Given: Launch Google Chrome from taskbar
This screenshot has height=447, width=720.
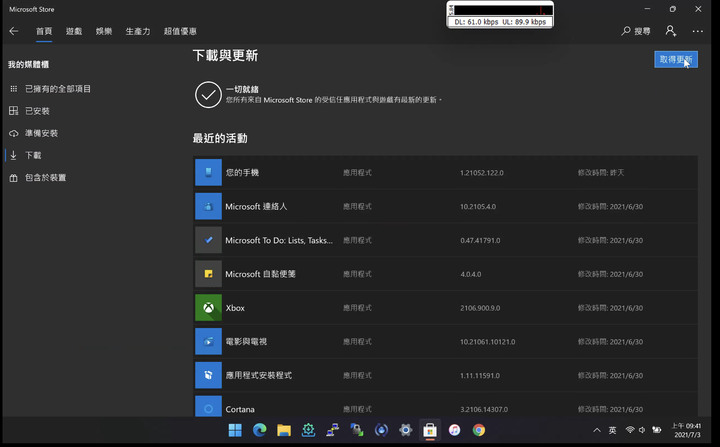Looking at the screenshot, I should coord(478,430).
